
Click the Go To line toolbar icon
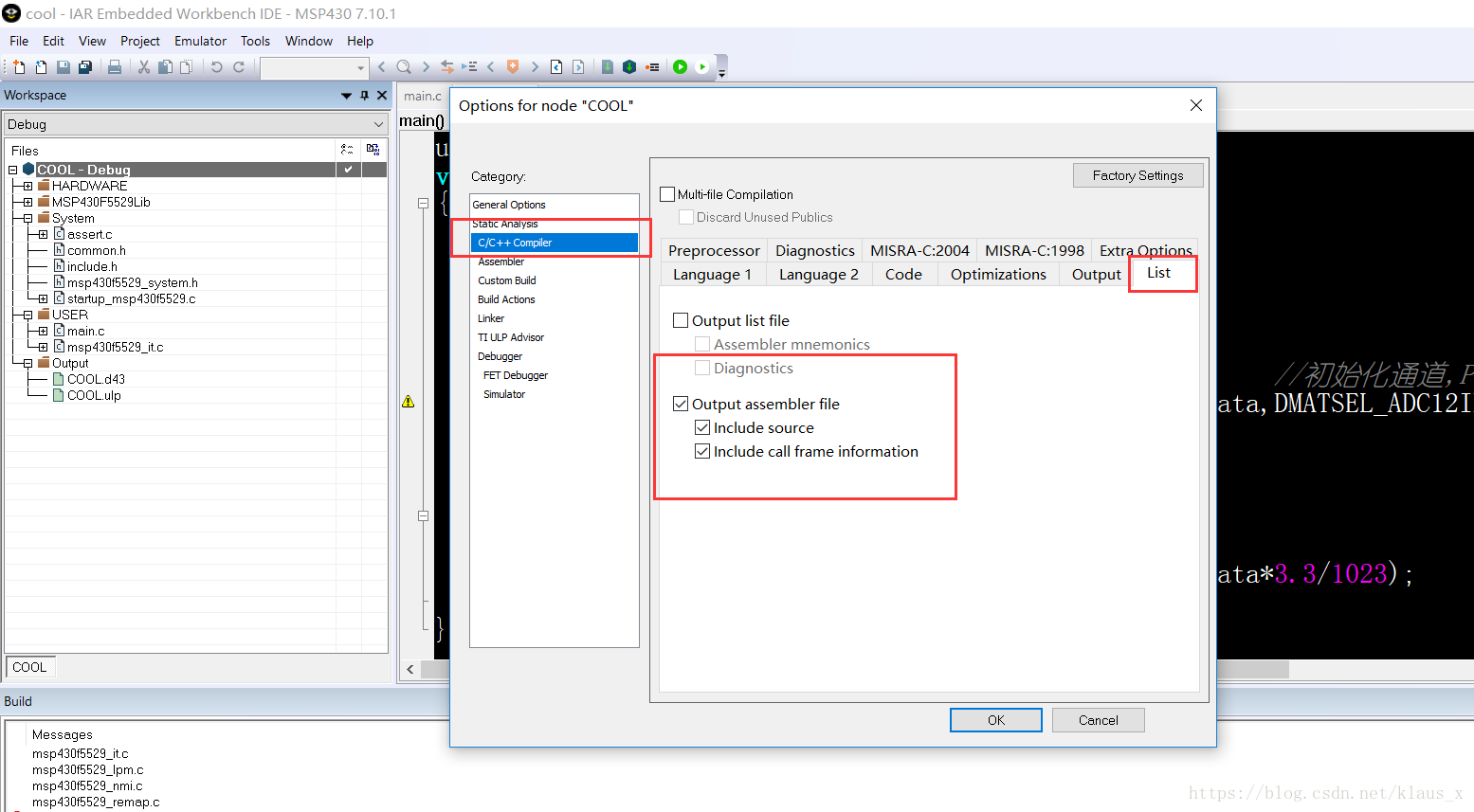[x=469, y=67]
